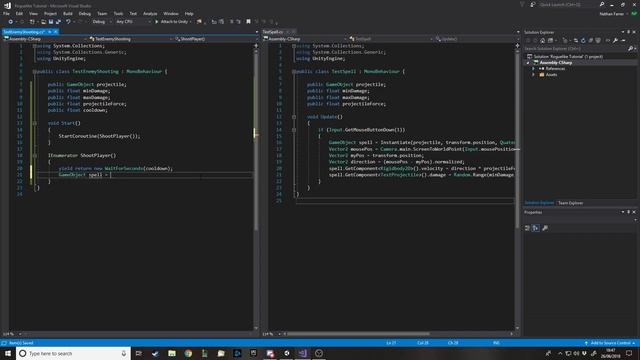Click the notifications flag filter icon
640x360 pixels.
click(522, 4)
